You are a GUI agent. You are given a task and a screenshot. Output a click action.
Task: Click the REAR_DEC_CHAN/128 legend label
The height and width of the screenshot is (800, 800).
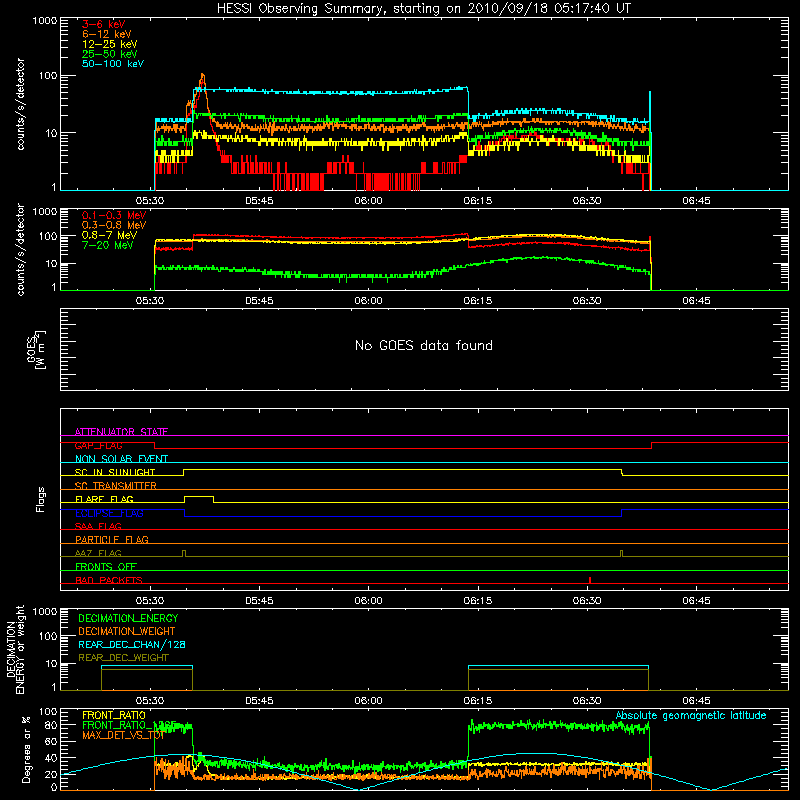[x=132, y=644]
